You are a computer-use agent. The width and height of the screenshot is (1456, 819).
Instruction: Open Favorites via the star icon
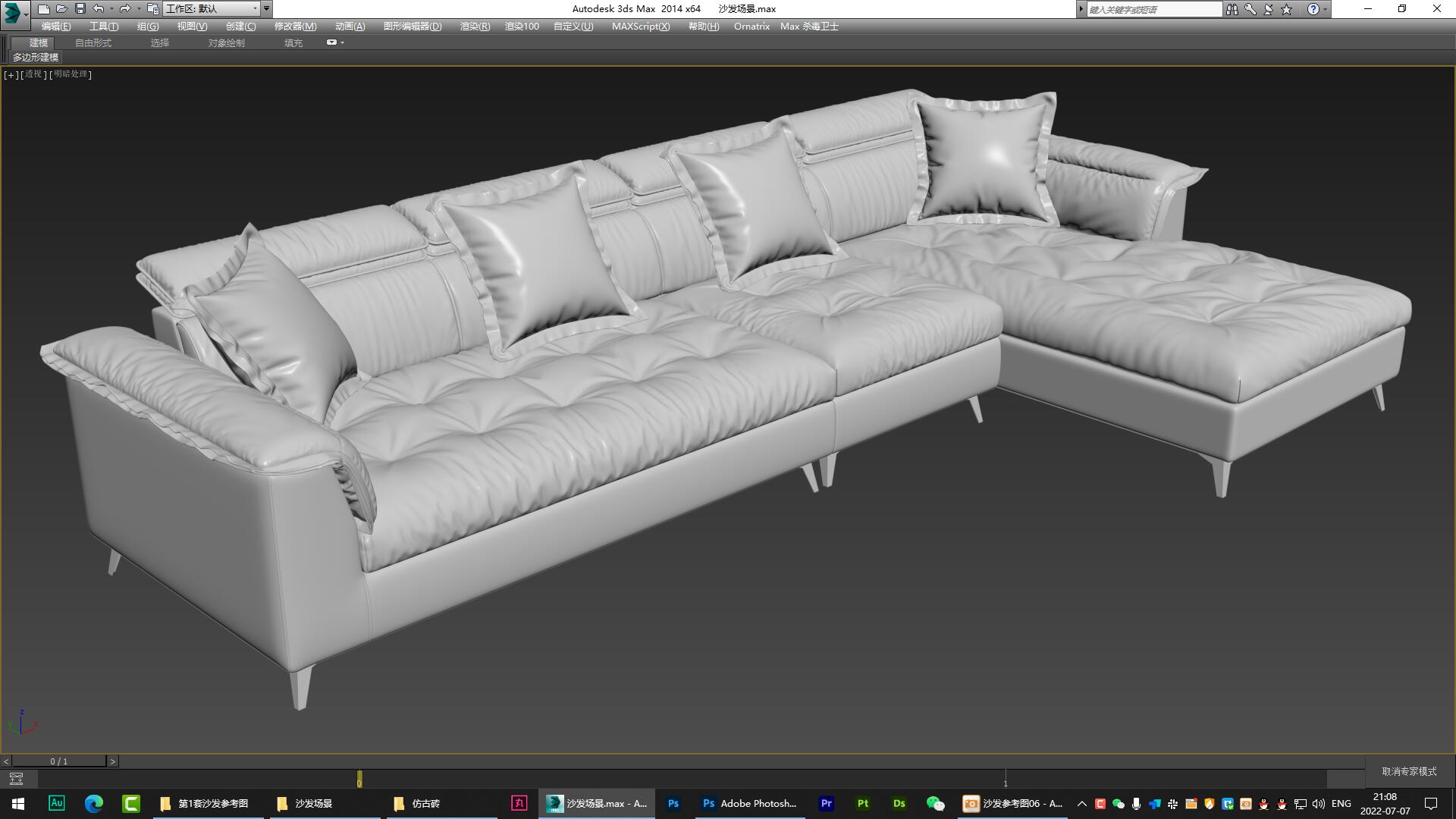point(1285,9)
